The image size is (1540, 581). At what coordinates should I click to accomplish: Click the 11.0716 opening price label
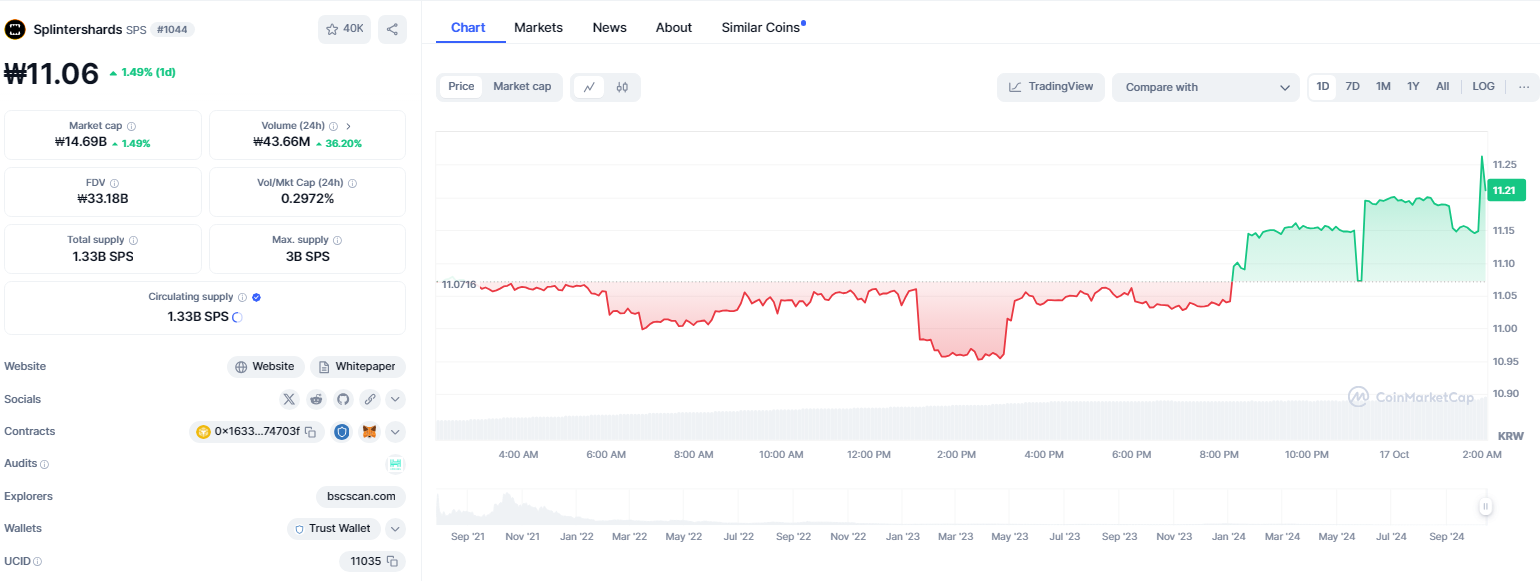pyautogui.click(x=458, y=285)
